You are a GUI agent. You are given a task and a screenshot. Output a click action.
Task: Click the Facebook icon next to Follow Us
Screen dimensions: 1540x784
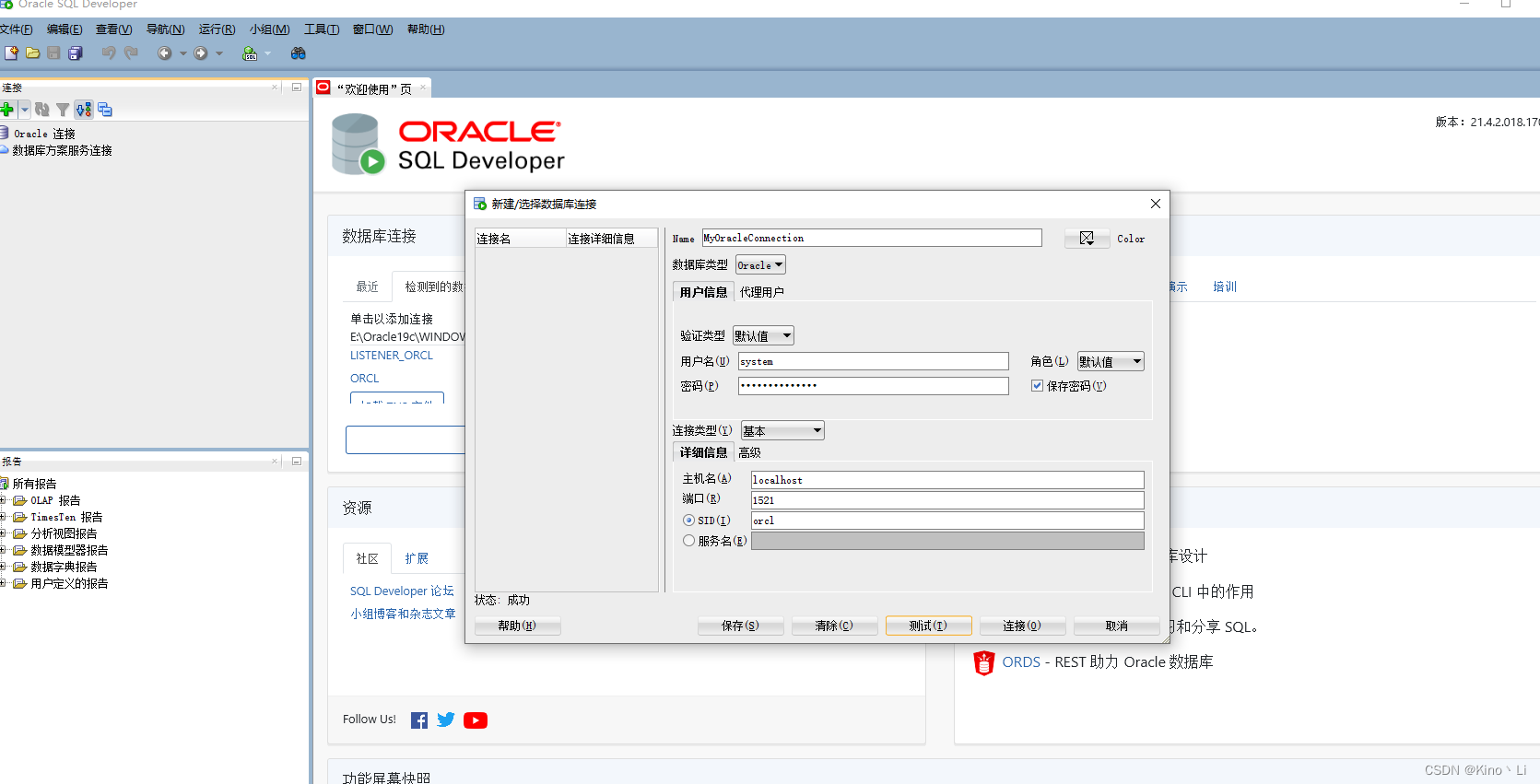coord(419,720)
